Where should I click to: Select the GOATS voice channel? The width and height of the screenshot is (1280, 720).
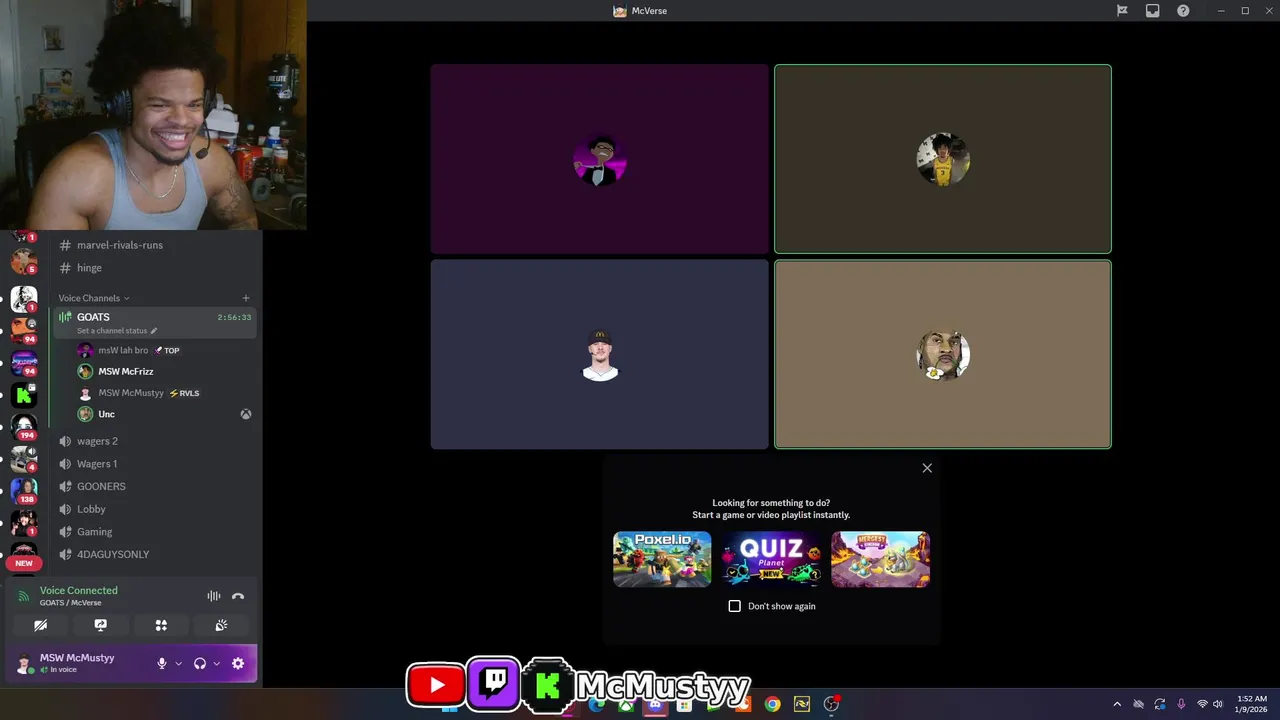tap(153, 322)
